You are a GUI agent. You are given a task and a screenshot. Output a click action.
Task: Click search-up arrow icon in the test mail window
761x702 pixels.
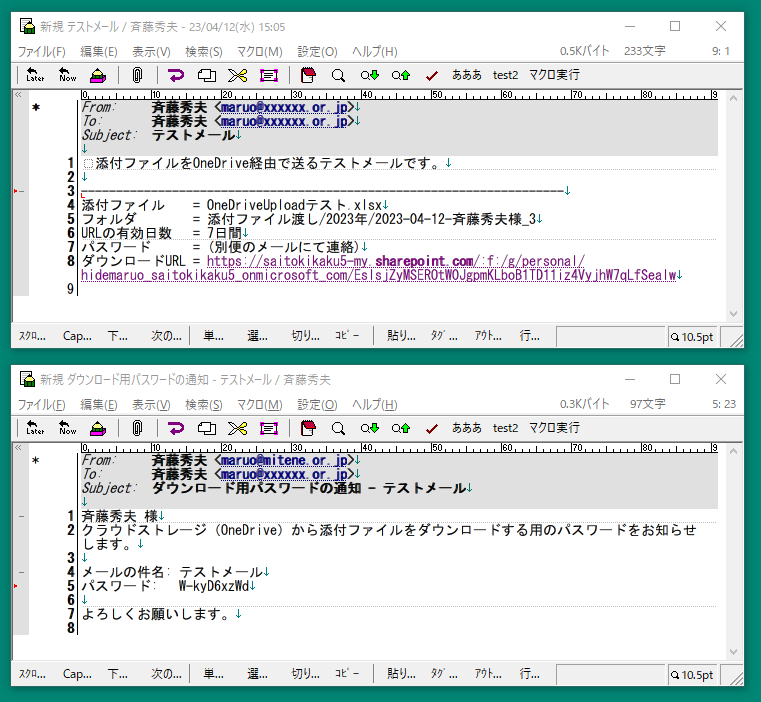401,75
